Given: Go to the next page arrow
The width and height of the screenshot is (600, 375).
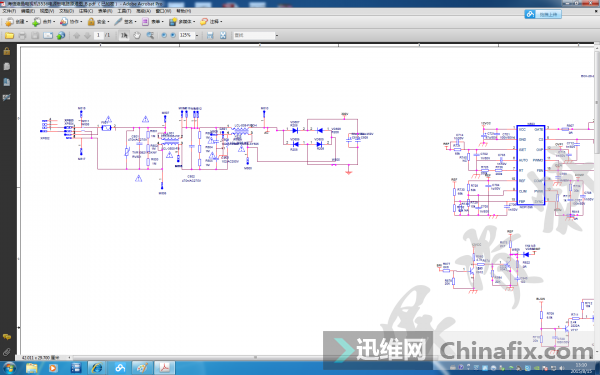Looking at the screenshot, I should pos(88,35).
